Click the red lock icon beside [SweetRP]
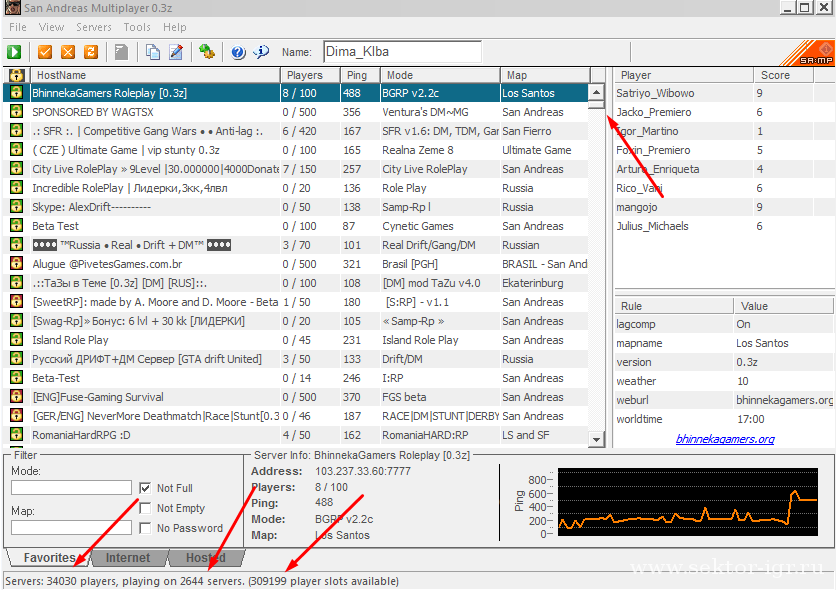836x590 pixels. coord(17,302)
